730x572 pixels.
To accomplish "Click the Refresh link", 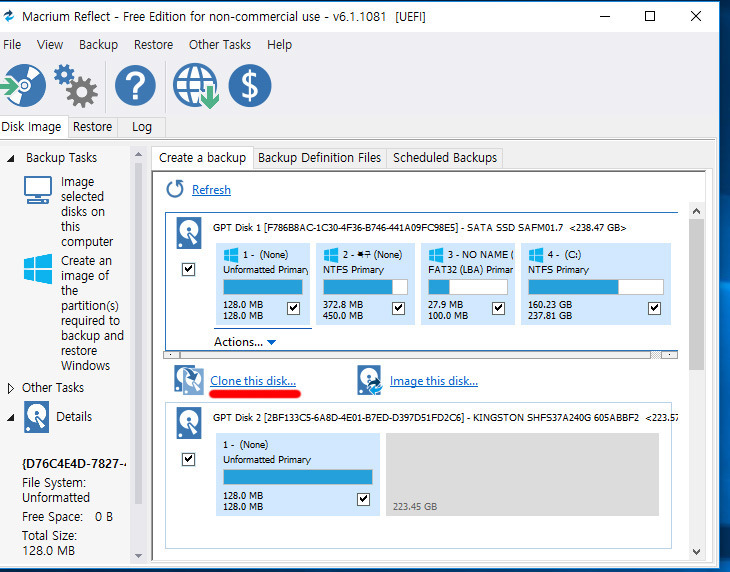I will pos(211,190).
